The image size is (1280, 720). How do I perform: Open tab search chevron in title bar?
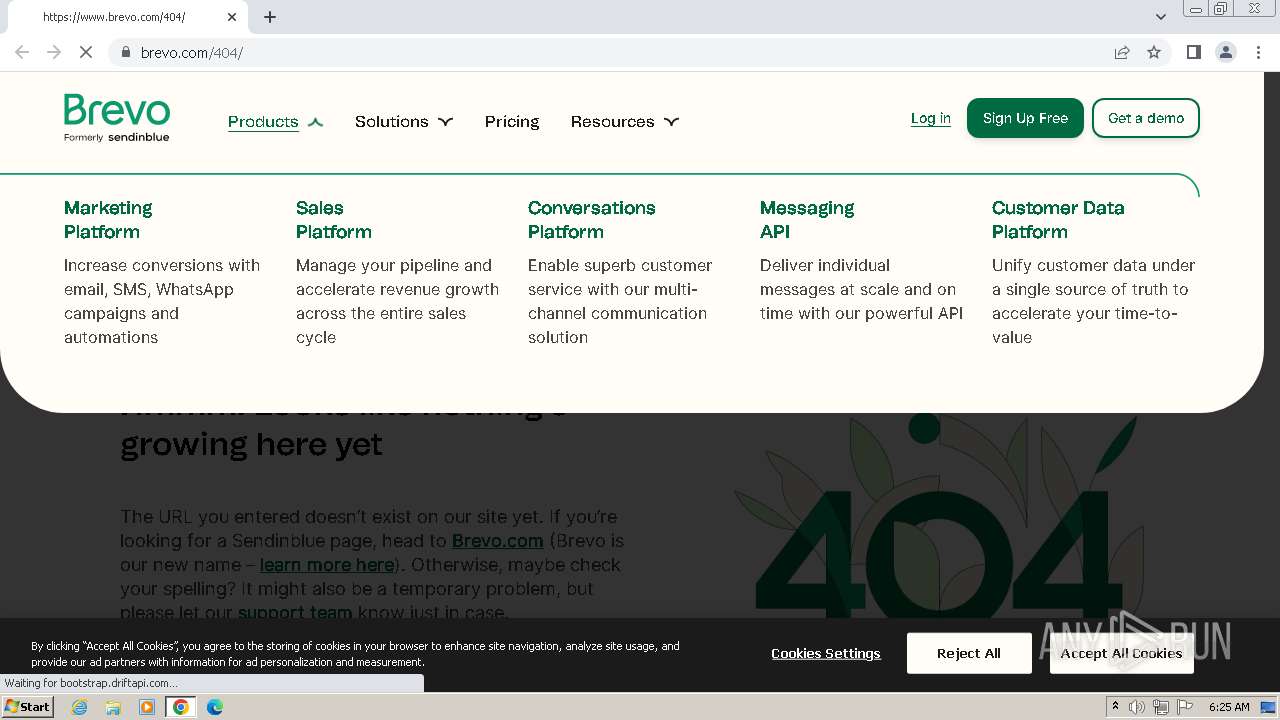coord(1160,17)
